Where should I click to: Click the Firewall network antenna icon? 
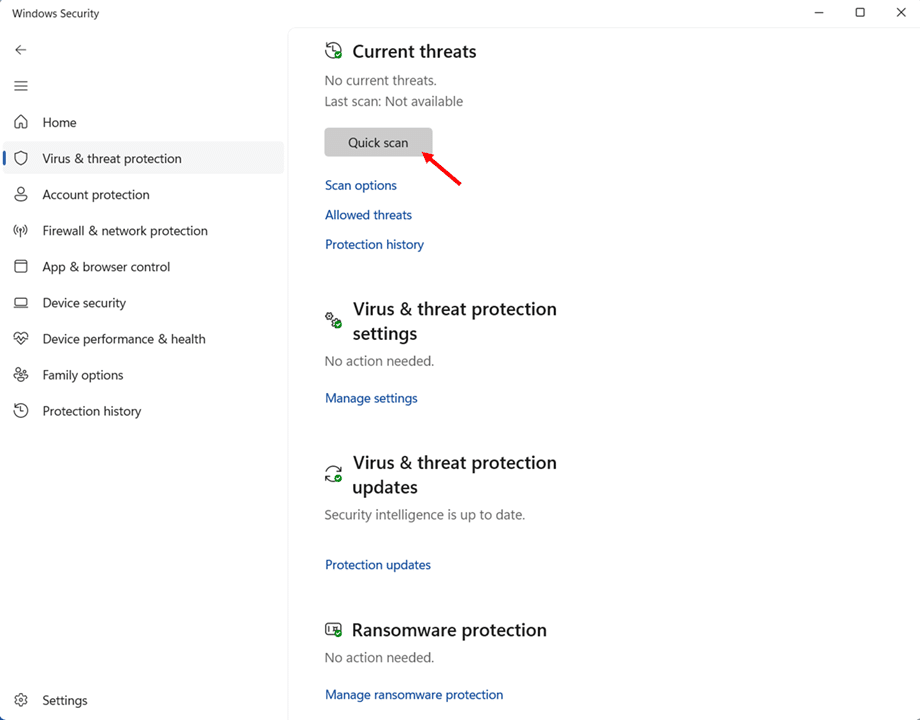pos(21,231)
